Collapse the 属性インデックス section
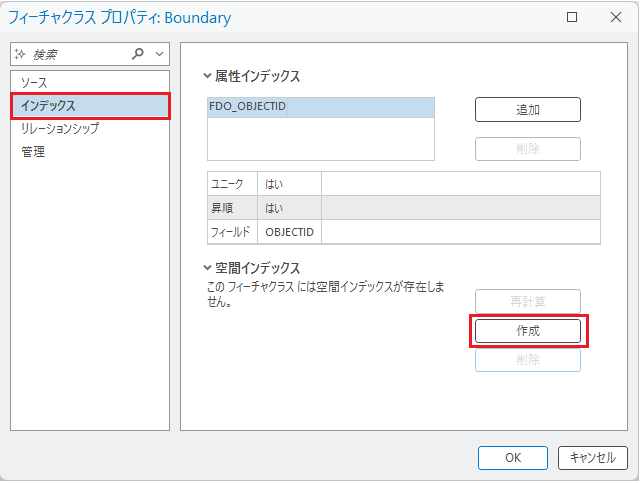This screenshot has width=641, height=483. click(x=208, y=75)
